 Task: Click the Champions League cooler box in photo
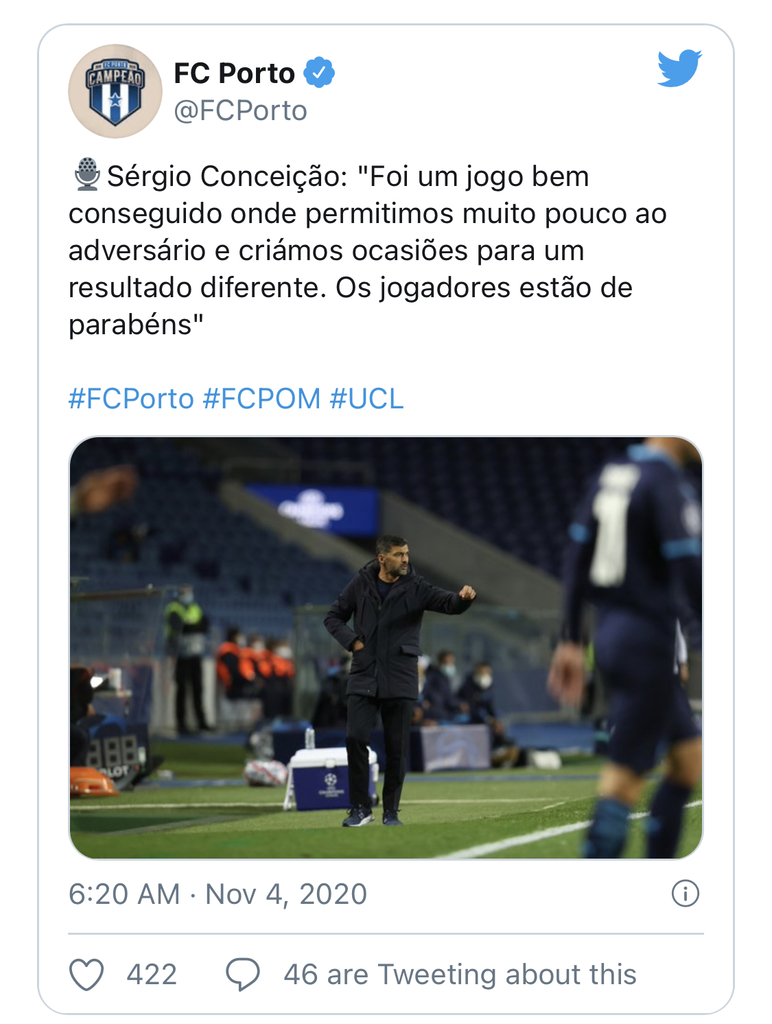(x=331, y=778)
